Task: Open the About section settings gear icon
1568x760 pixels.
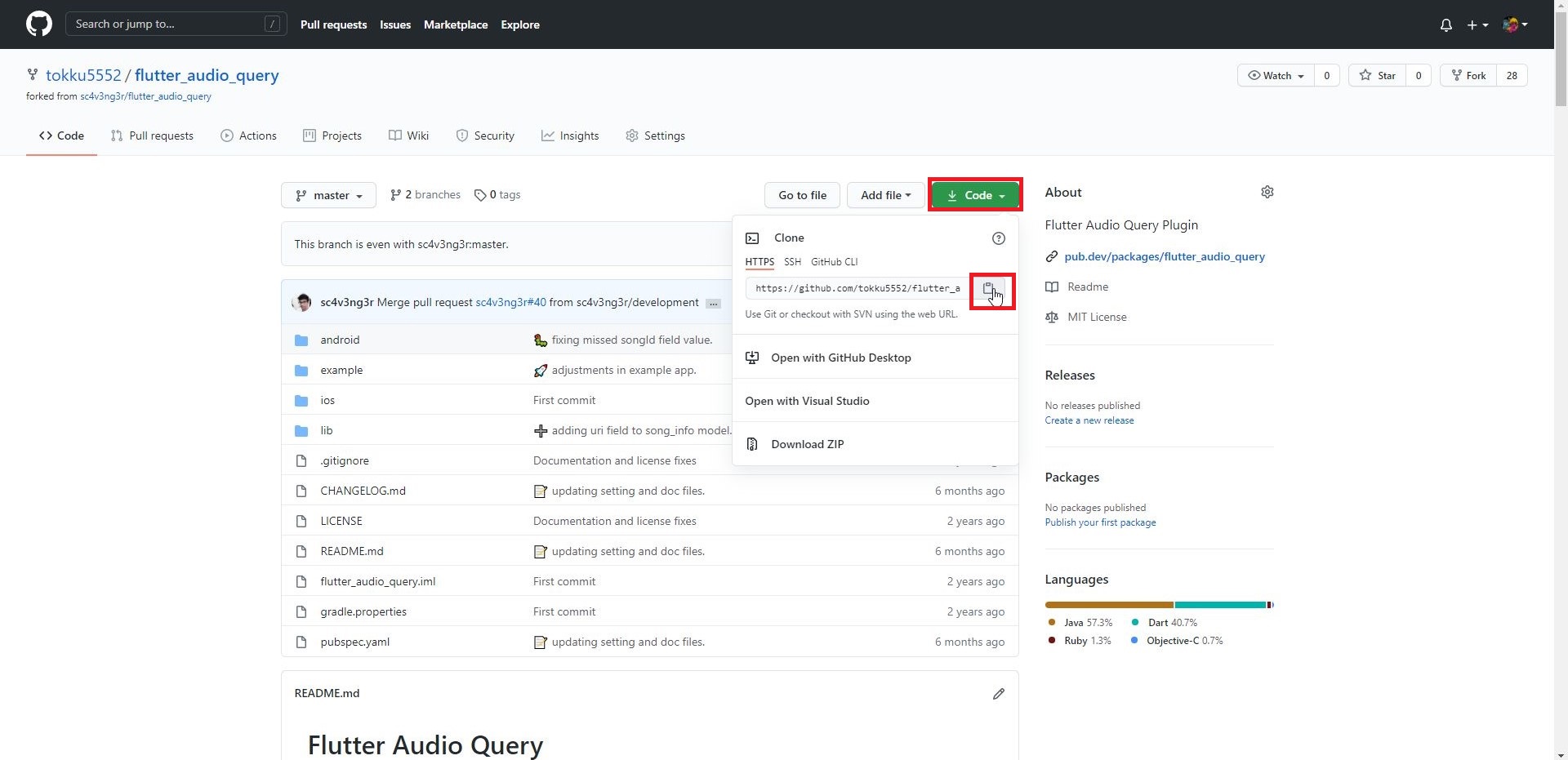Action: [1267, 192]
